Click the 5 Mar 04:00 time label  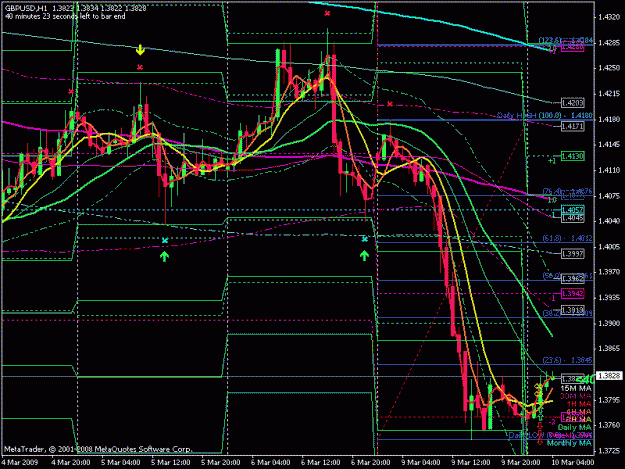(x=120, y=462)
